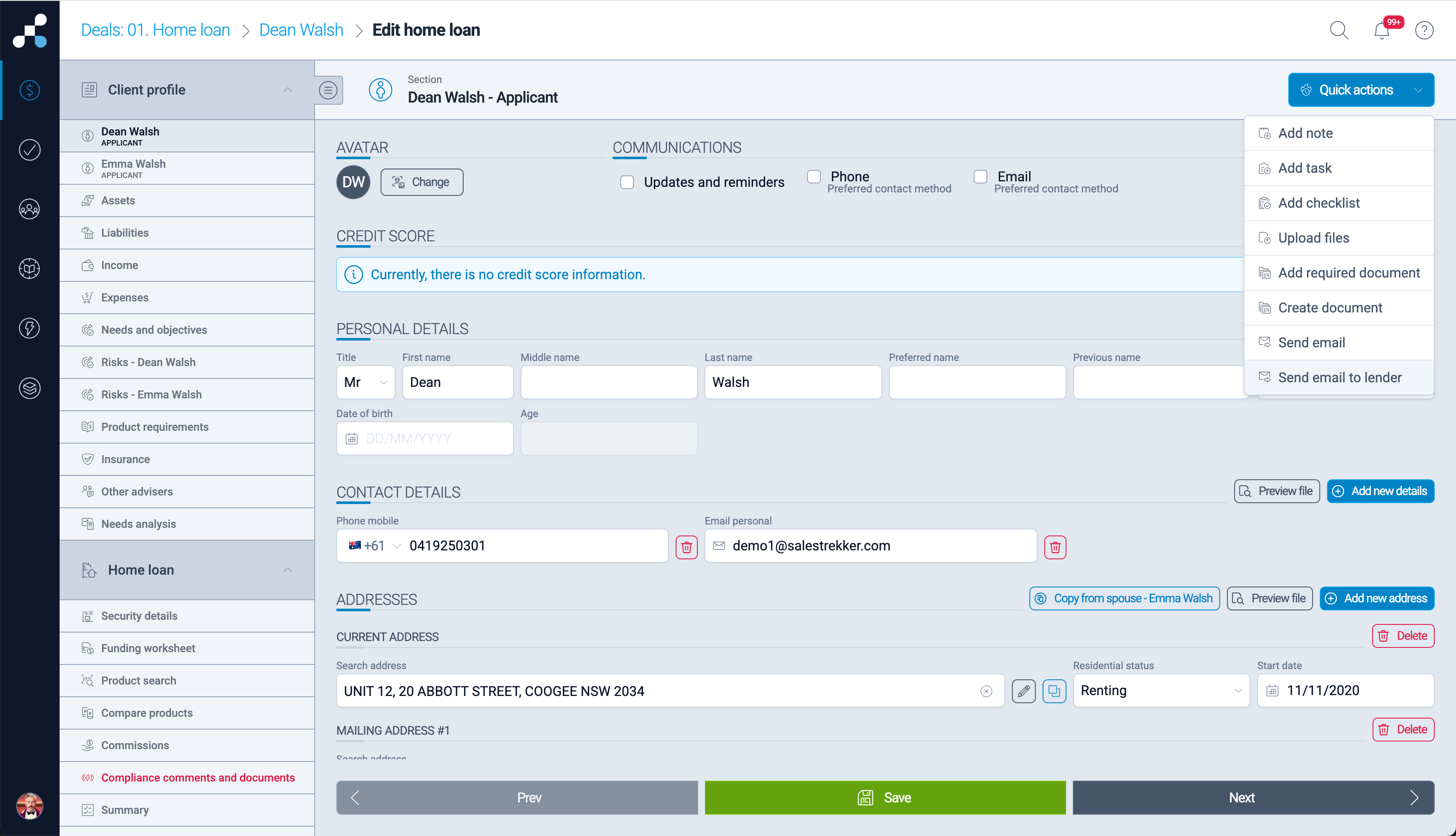Select Upload files menu item
Viewport: 1456px width, 836px height.
[1339, 238]
